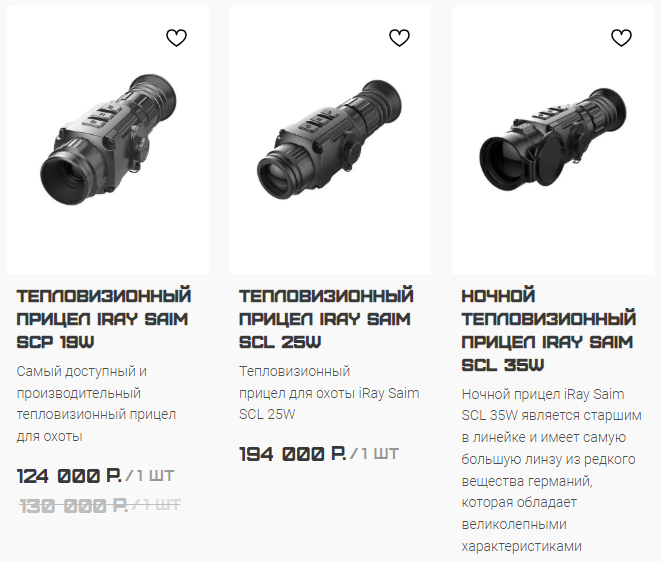661x562 pixels.
Task: Click the 194 000 ₽ price
Action: tap(293, 454)
